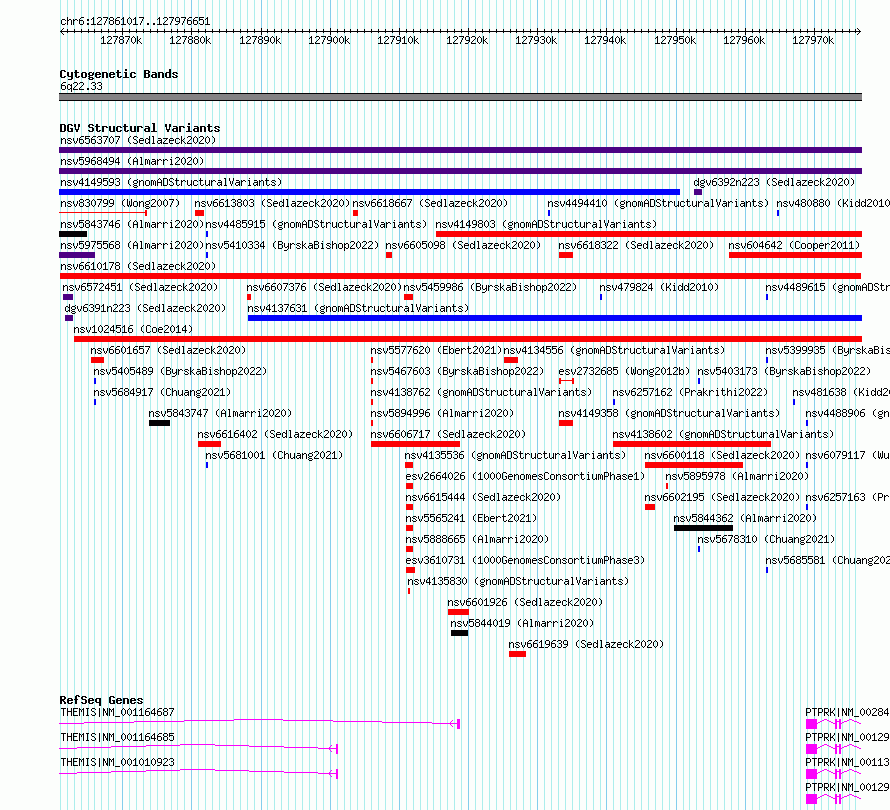Viewport: 890px width, 810px height.
Task: Click the red nsv4149803 variant bar
Action: click(649, 234)
